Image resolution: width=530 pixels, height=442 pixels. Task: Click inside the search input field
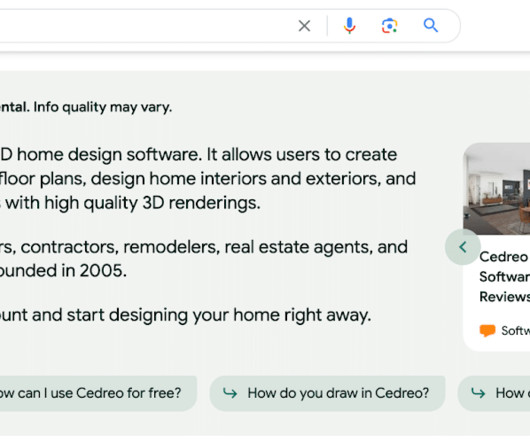(x=145, y=26)
